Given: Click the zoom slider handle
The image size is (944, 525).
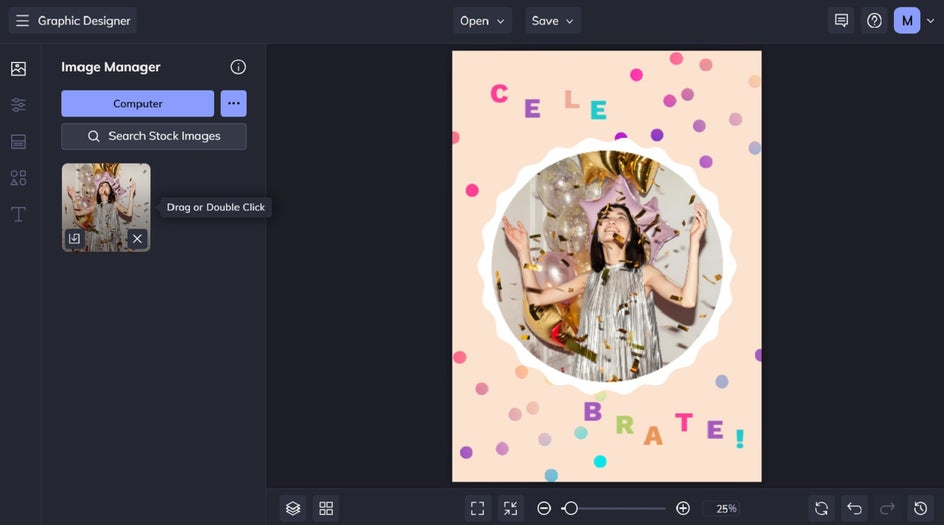Looking at the screenshot, I should (x=571, y=509).
